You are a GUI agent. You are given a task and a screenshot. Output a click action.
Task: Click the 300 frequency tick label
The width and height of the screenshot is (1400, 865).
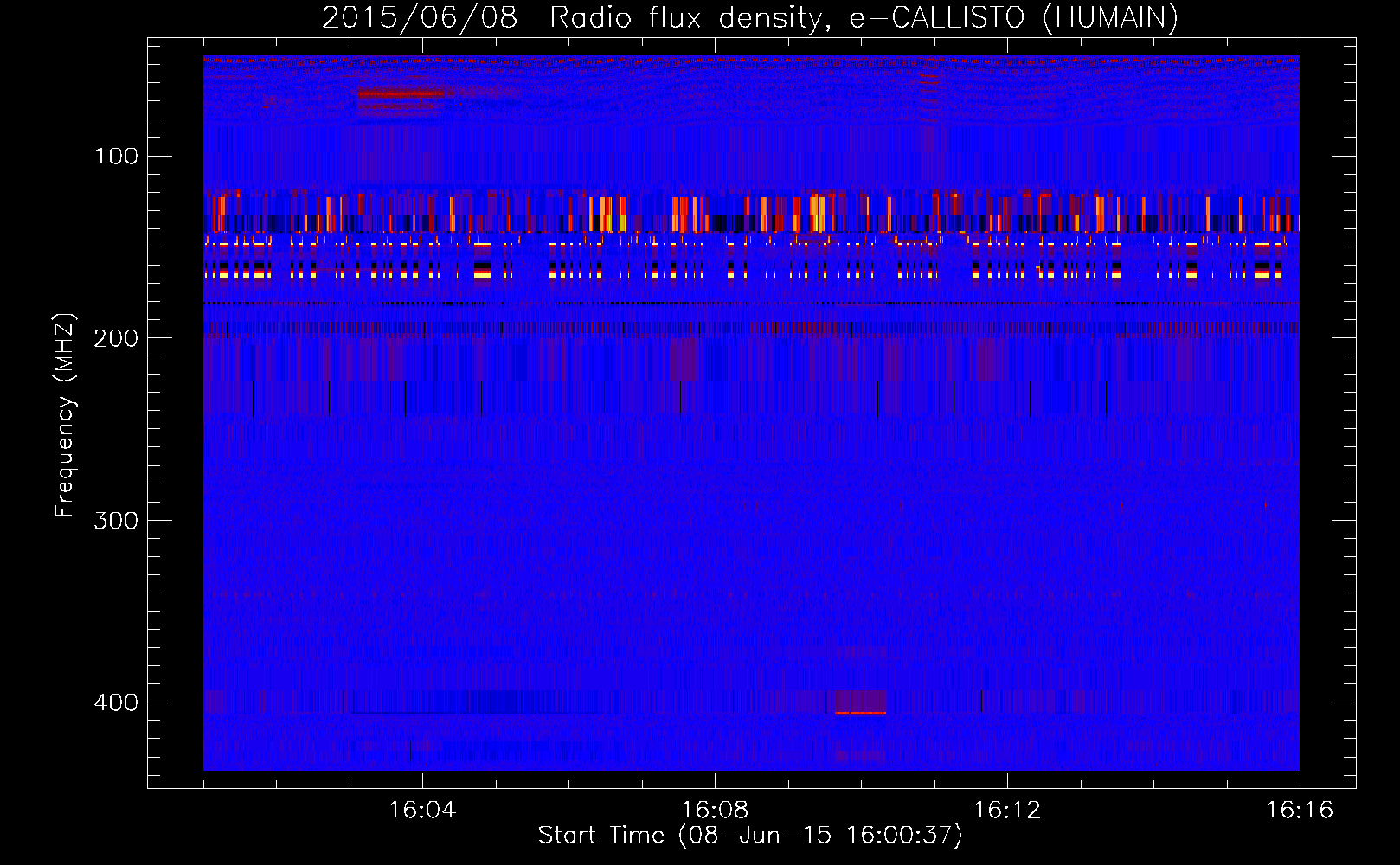coord(117,520)
